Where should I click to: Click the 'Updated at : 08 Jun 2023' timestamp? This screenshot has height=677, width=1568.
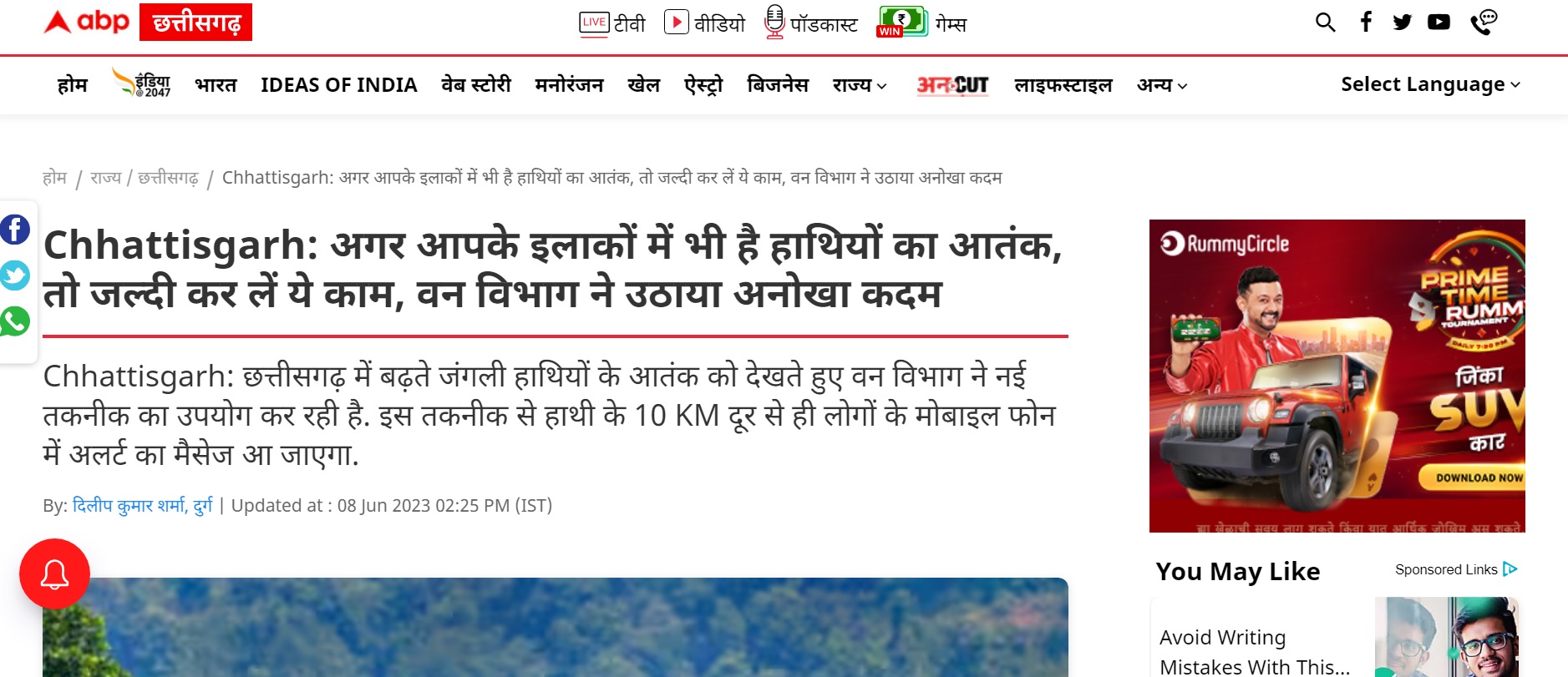pos(392,505)
